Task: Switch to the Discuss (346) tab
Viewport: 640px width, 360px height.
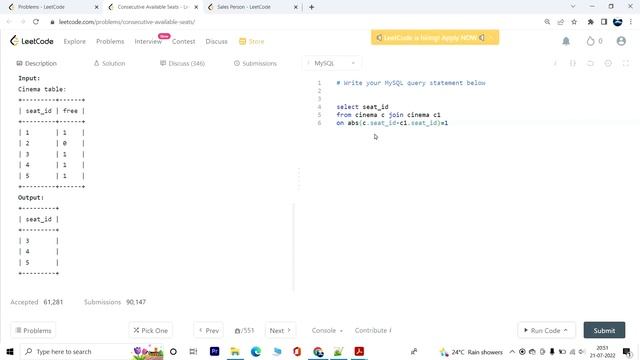Action: (x=182, y=63)
